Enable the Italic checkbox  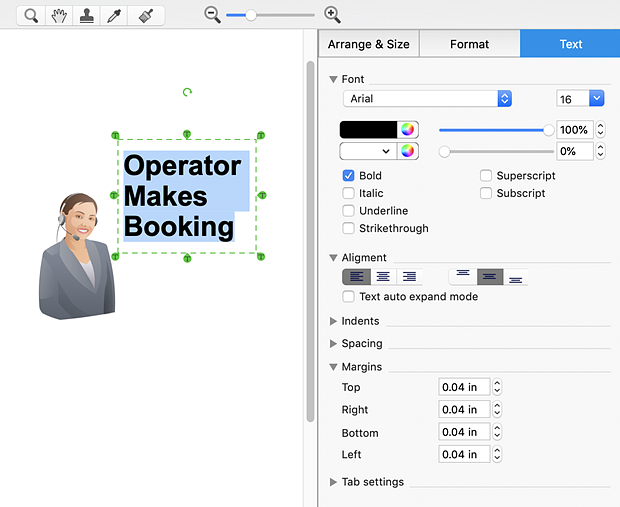[348, 194]
